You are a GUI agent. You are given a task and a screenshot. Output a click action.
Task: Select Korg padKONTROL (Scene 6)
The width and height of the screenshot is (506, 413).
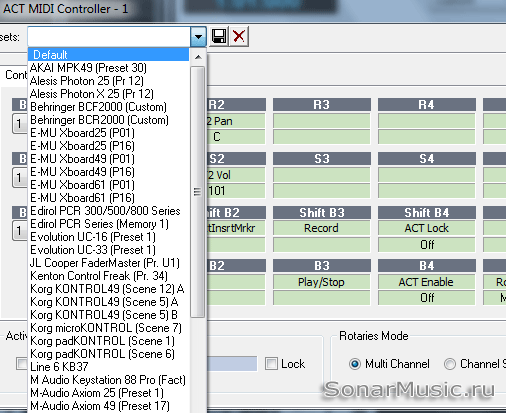point(108,354)
